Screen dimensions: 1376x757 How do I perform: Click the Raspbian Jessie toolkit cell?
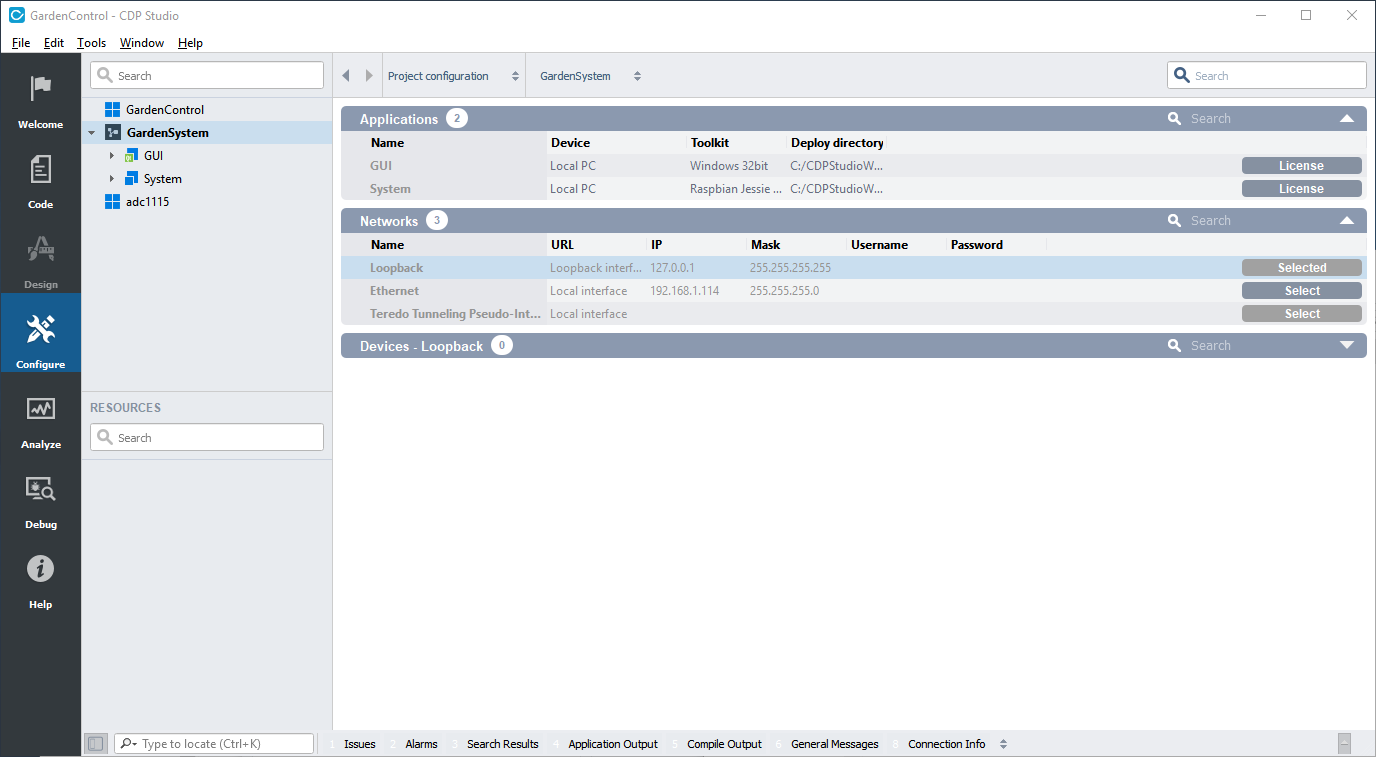click(x=736, y=189)
